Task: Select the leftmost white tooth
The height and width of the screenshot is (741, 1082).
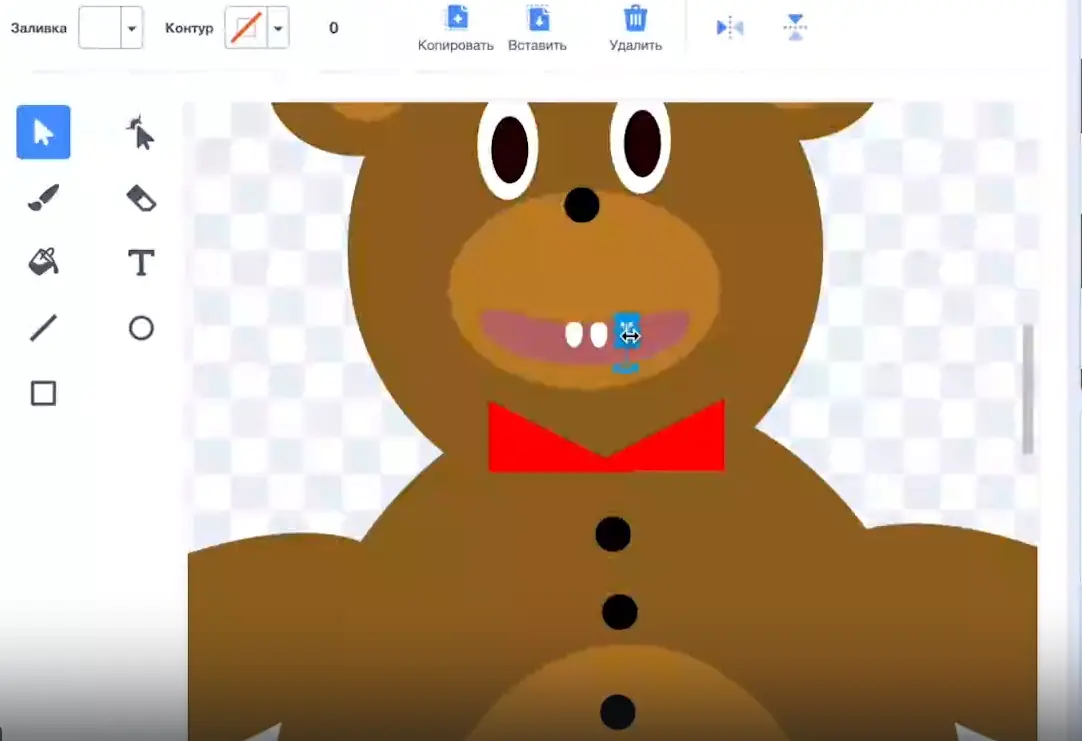Action: (573, 335)
